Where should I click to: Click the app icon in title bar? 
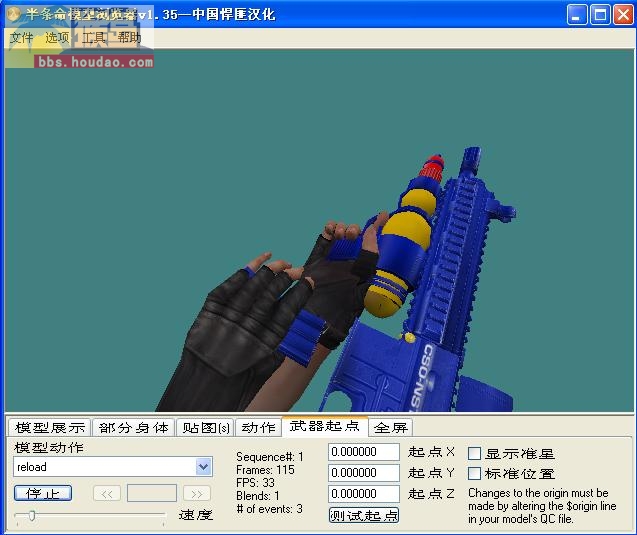14,15
